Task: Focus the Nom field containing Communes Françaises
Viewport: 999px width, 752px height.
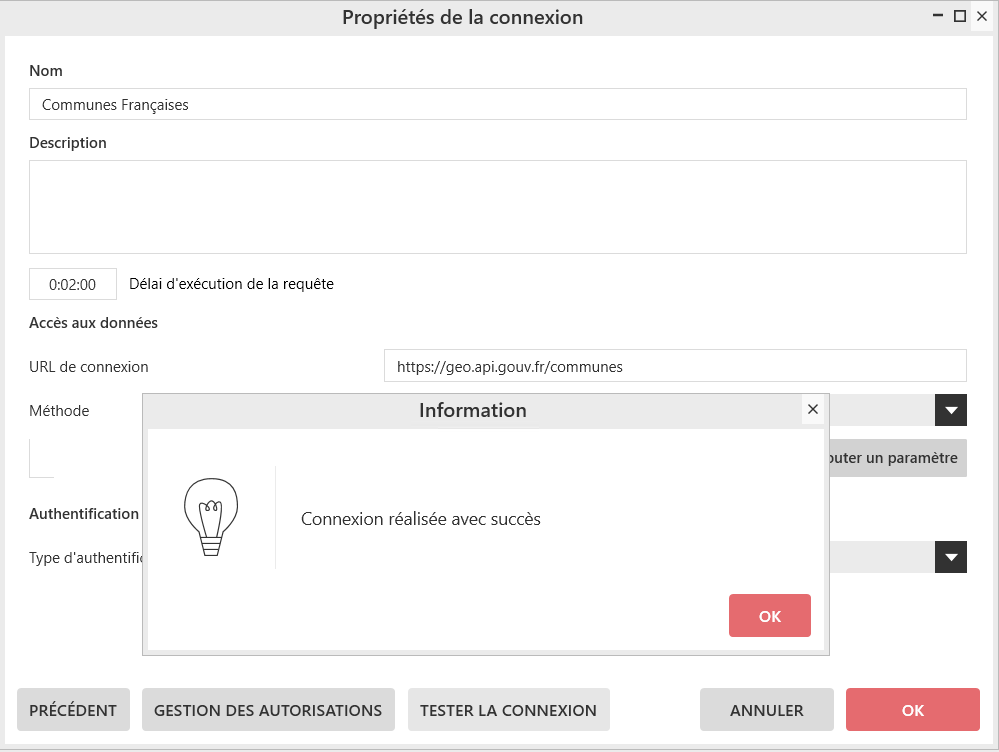Action: click(497, 104)
